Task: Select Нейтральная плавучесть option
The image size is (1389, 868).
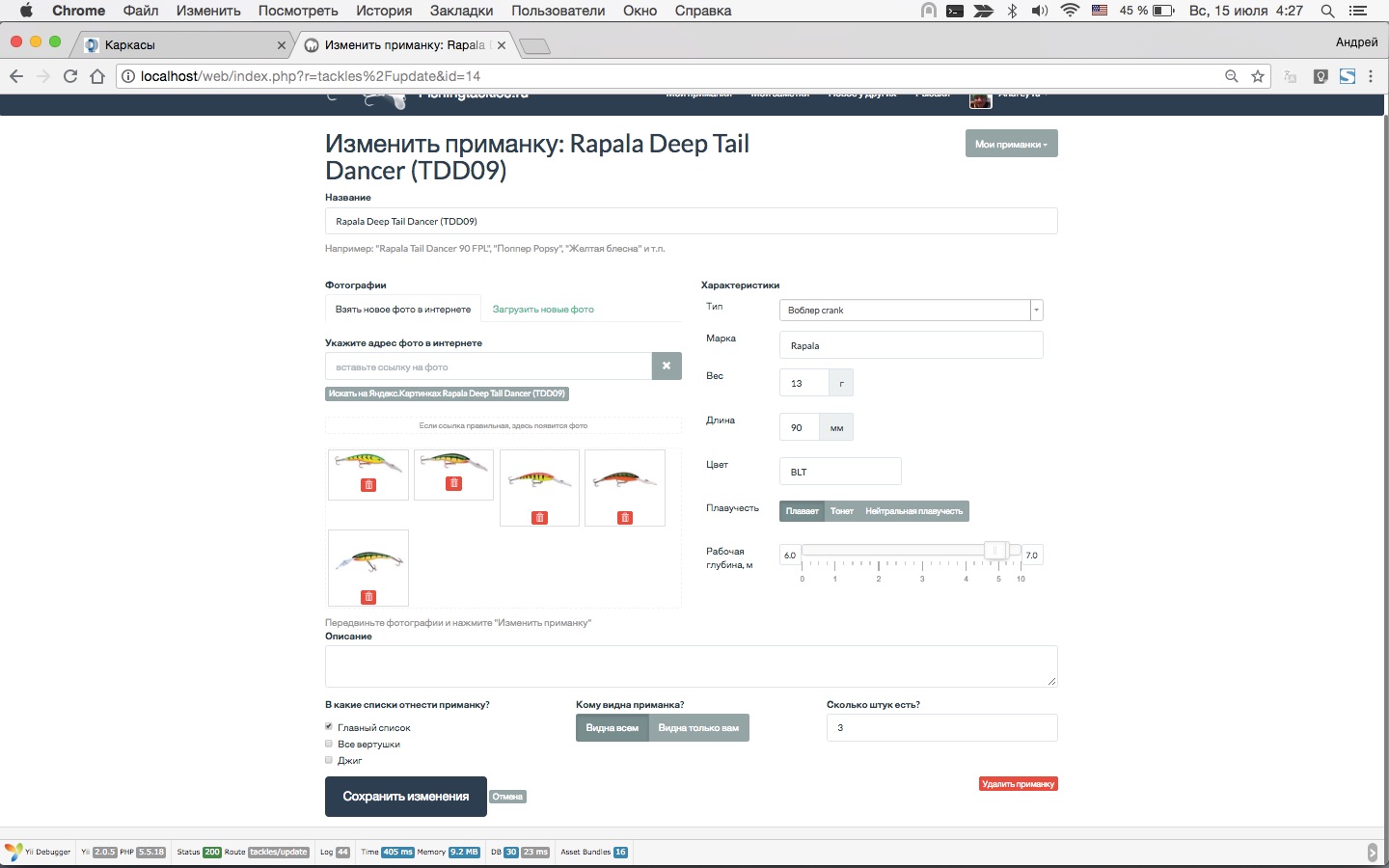Action: point(914,511)
